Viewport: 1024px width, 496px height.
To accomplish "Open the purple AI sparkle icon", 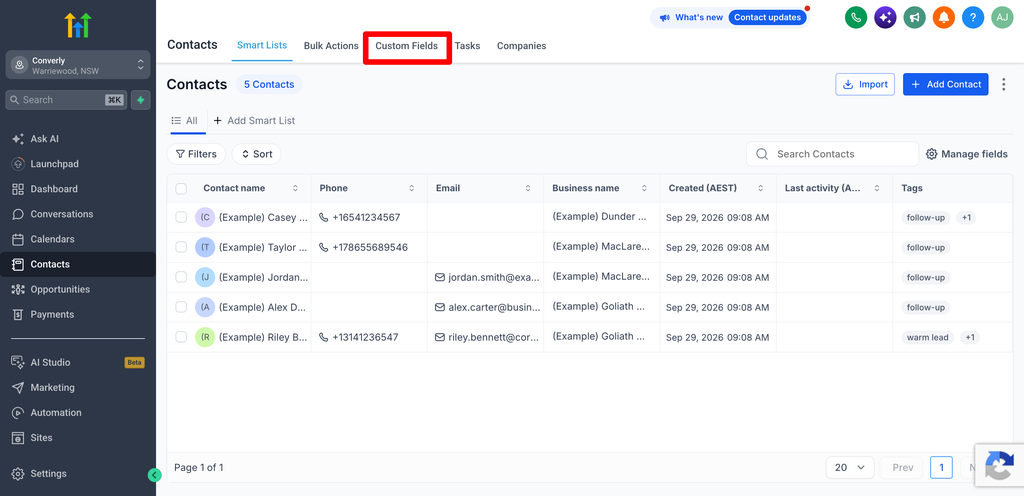I will pos(885,18).
